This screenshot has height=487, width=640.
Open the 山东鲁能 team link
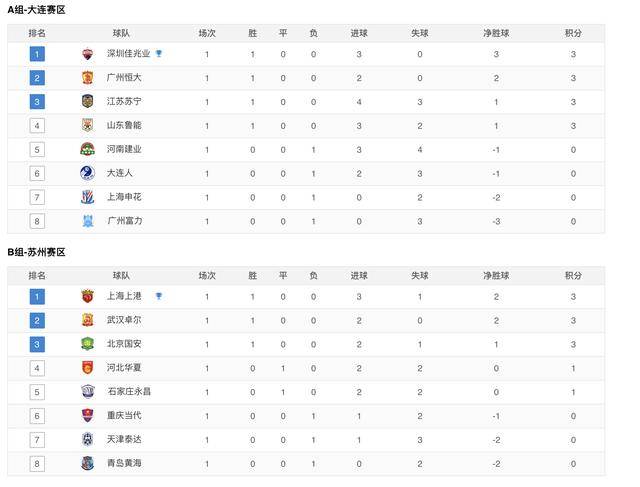point(124,125)
